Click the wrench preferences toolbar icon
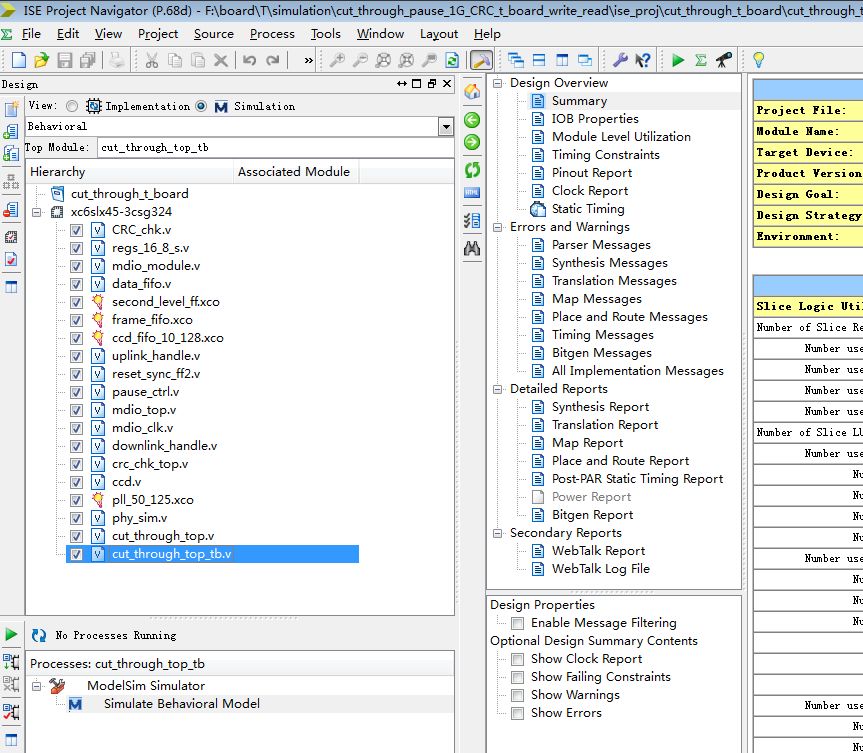This screenshot has width=863, height=753. pos(620,60)
